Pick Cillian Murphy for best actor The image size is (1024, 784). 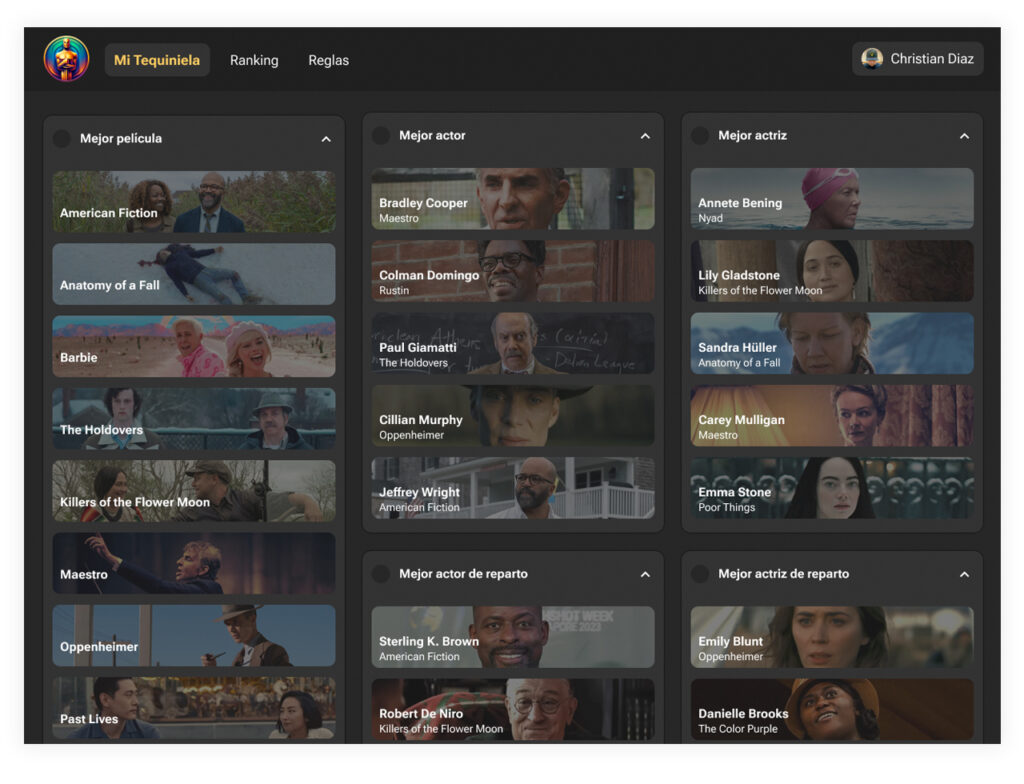[512, 416]
